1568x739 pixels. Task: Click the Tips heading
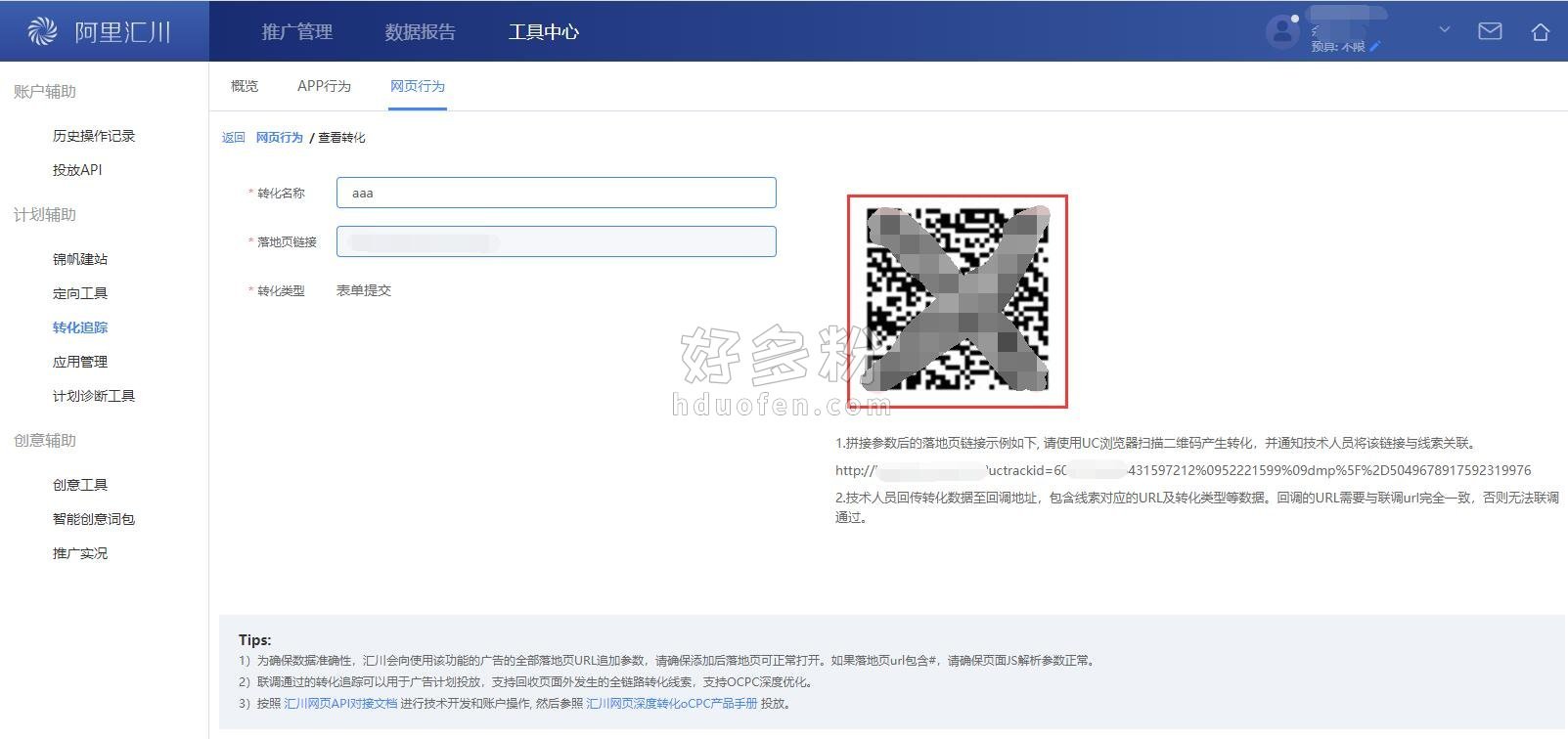coord(255,639)
